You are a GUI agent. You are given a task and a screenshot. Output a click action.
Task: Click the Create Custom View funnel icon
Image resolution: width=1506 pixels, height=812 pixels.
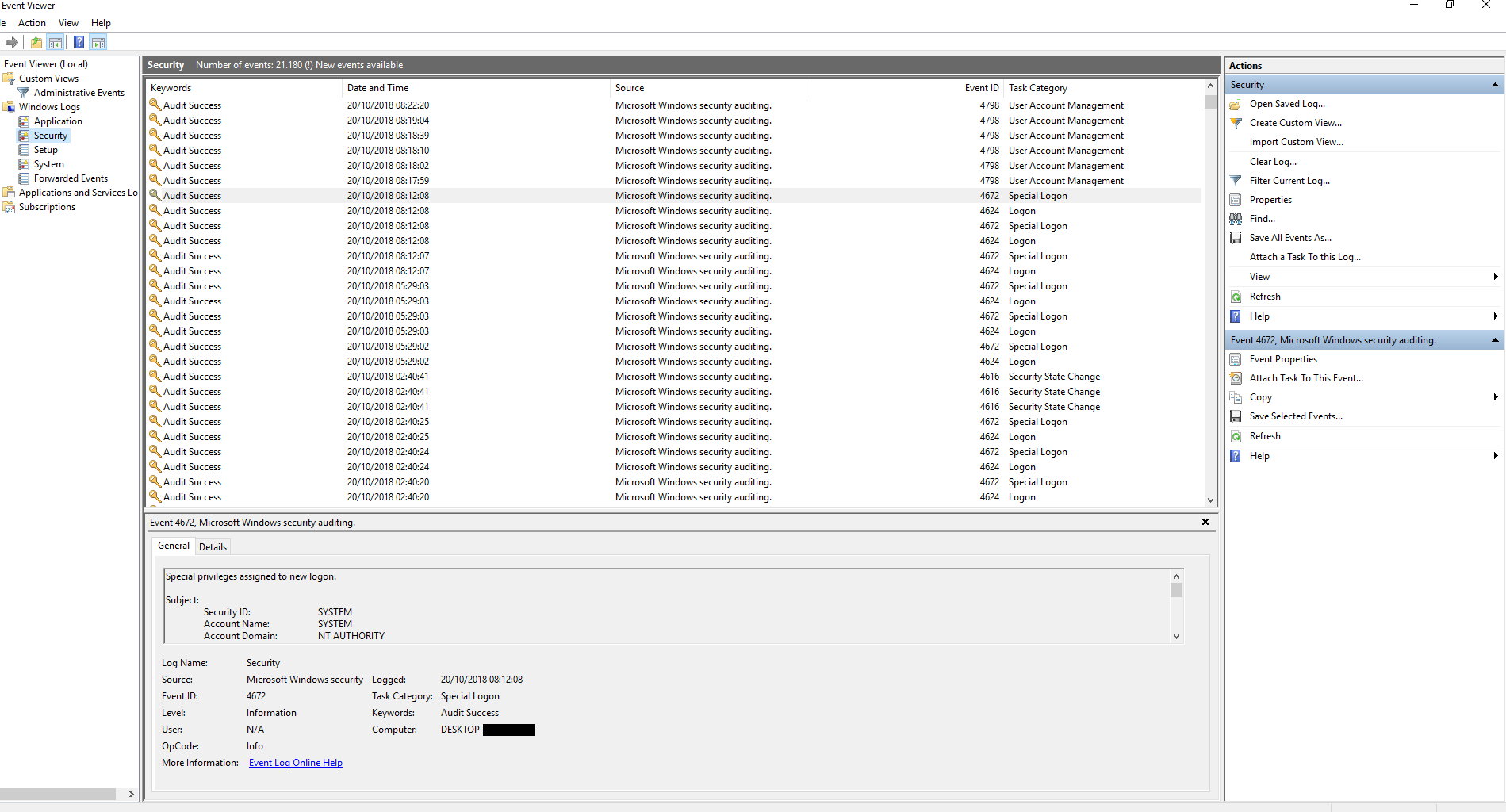click(1236, 124)
